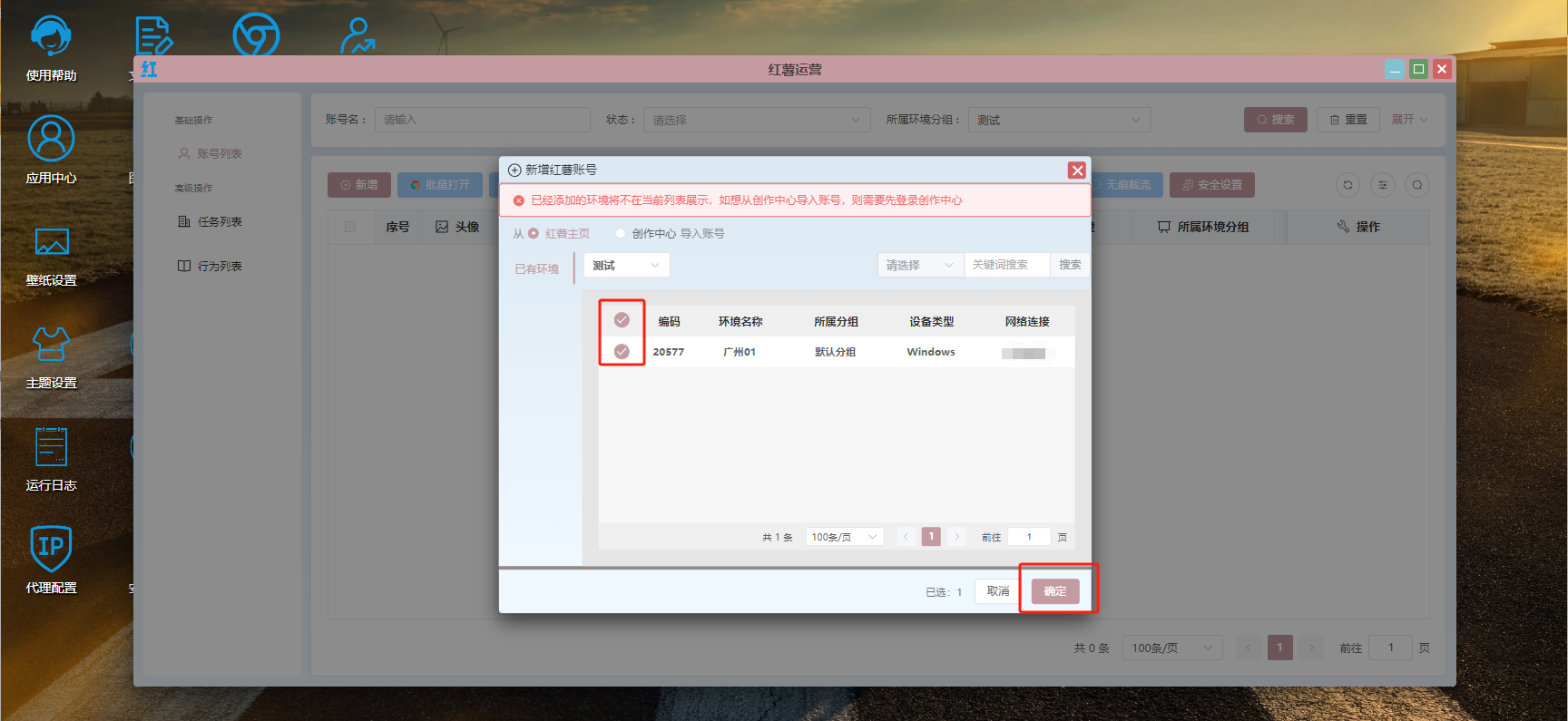Click the 重置 button
Image resolution: width=1568 pixels, height=721 pixels.
tap(1347, 120)
